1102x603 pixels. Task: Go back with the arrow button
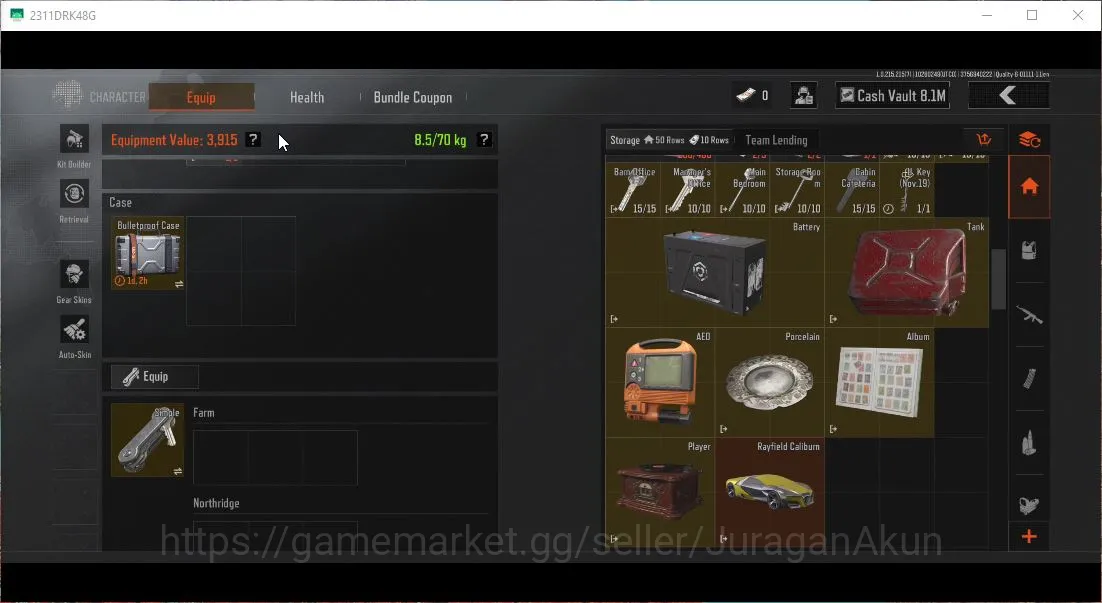point(1009,96)
